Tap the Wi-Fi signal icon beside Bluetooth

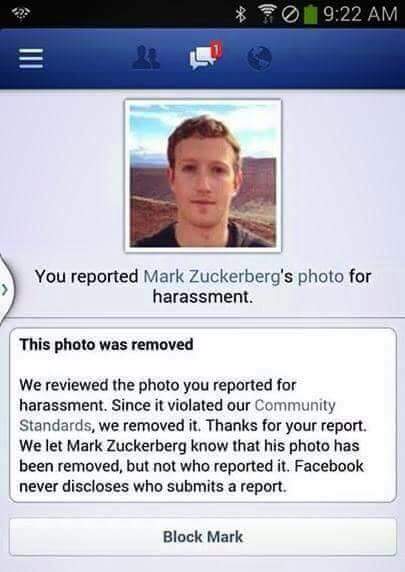point(268,15)
